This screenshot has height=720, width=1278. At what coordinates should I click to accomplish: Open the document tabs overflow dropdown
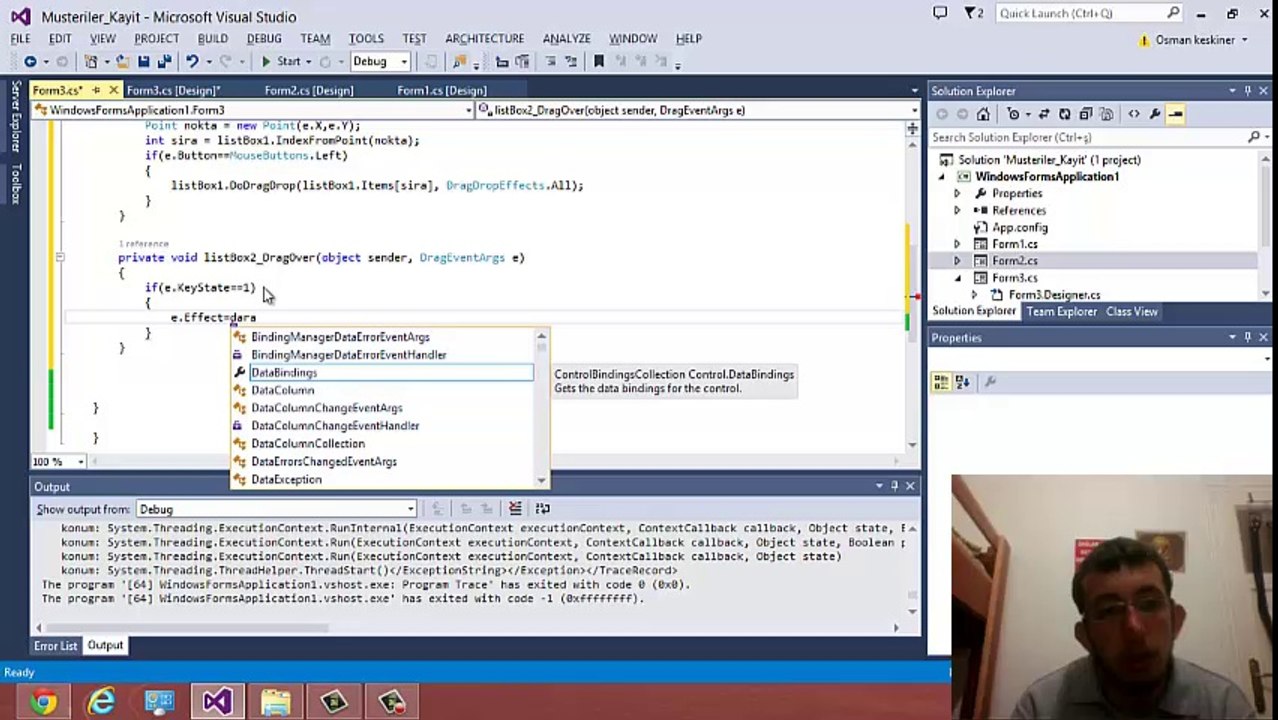pos(914,91)
